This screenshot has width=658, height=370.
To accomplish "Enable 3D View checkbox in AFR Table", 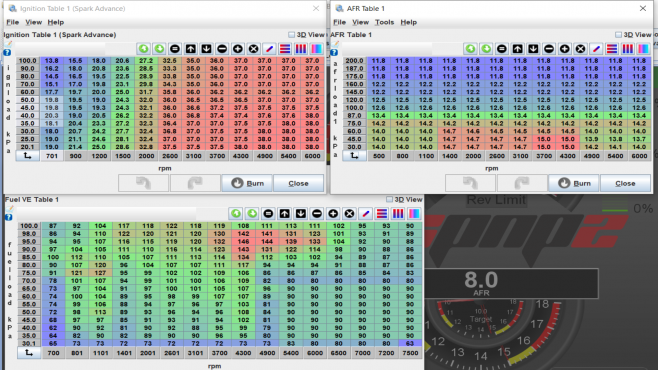I will (x=618, y=34).
